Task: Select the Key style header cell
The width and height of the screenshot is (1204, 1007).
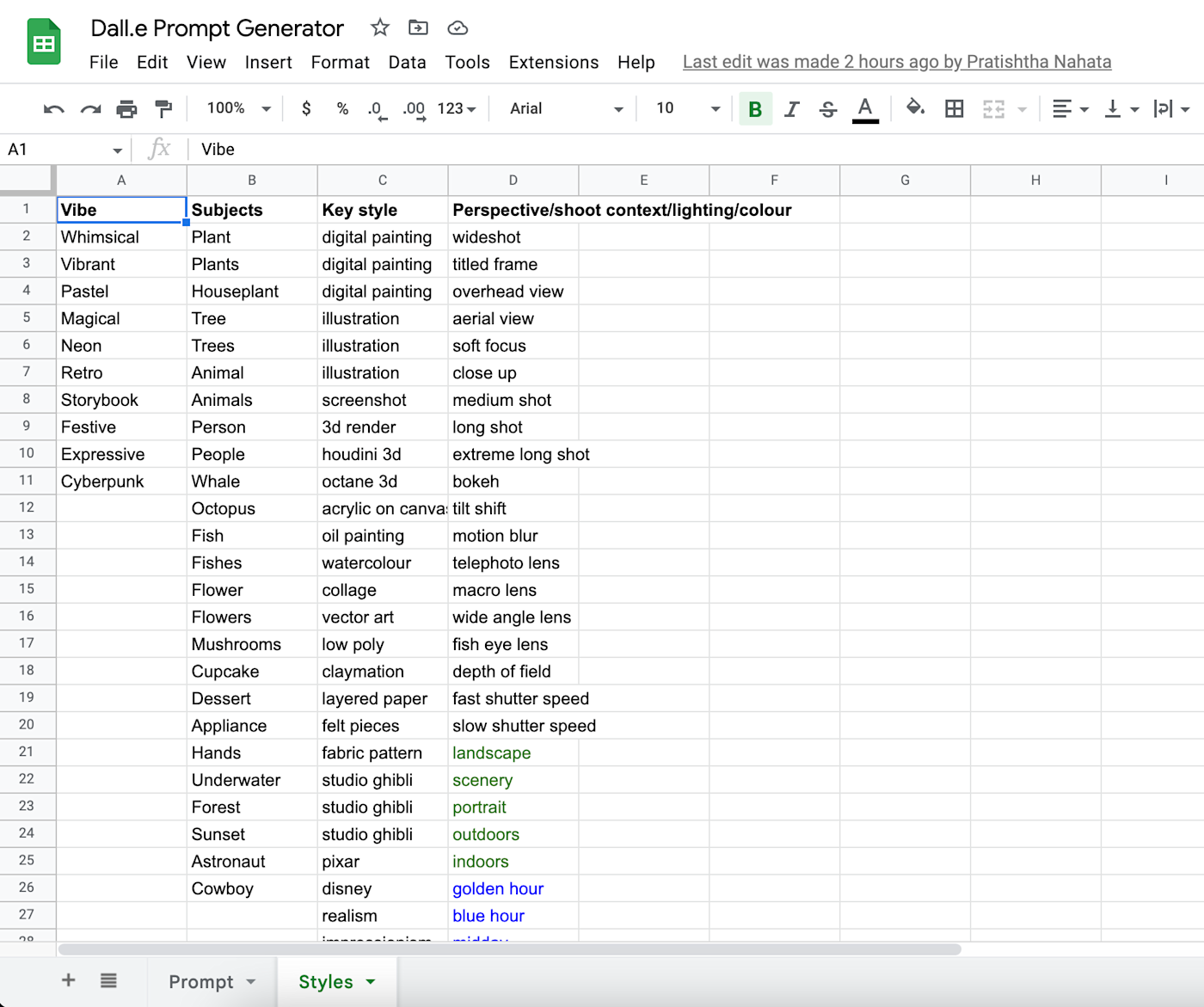Action: 383,210
